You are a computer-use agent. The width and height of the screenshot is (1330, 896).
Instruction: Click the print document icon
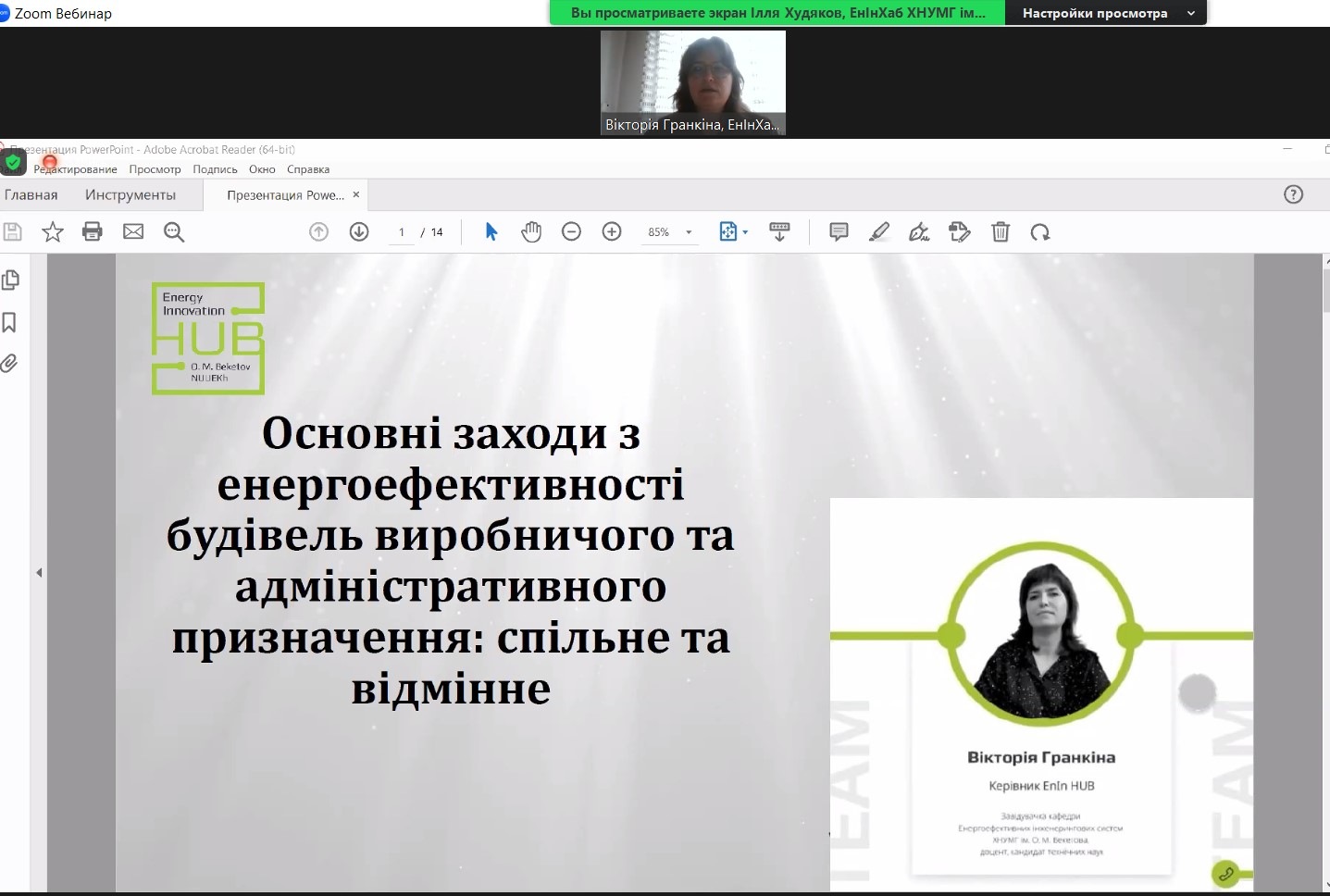(93, 231)
